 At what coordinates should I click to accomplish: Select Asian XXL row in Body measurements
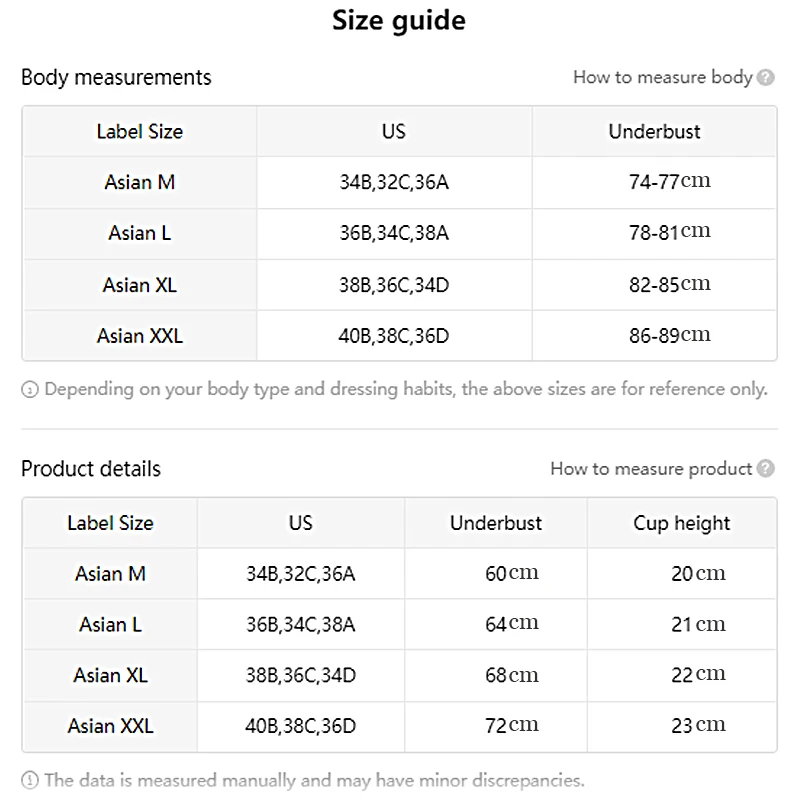(140, 336)
